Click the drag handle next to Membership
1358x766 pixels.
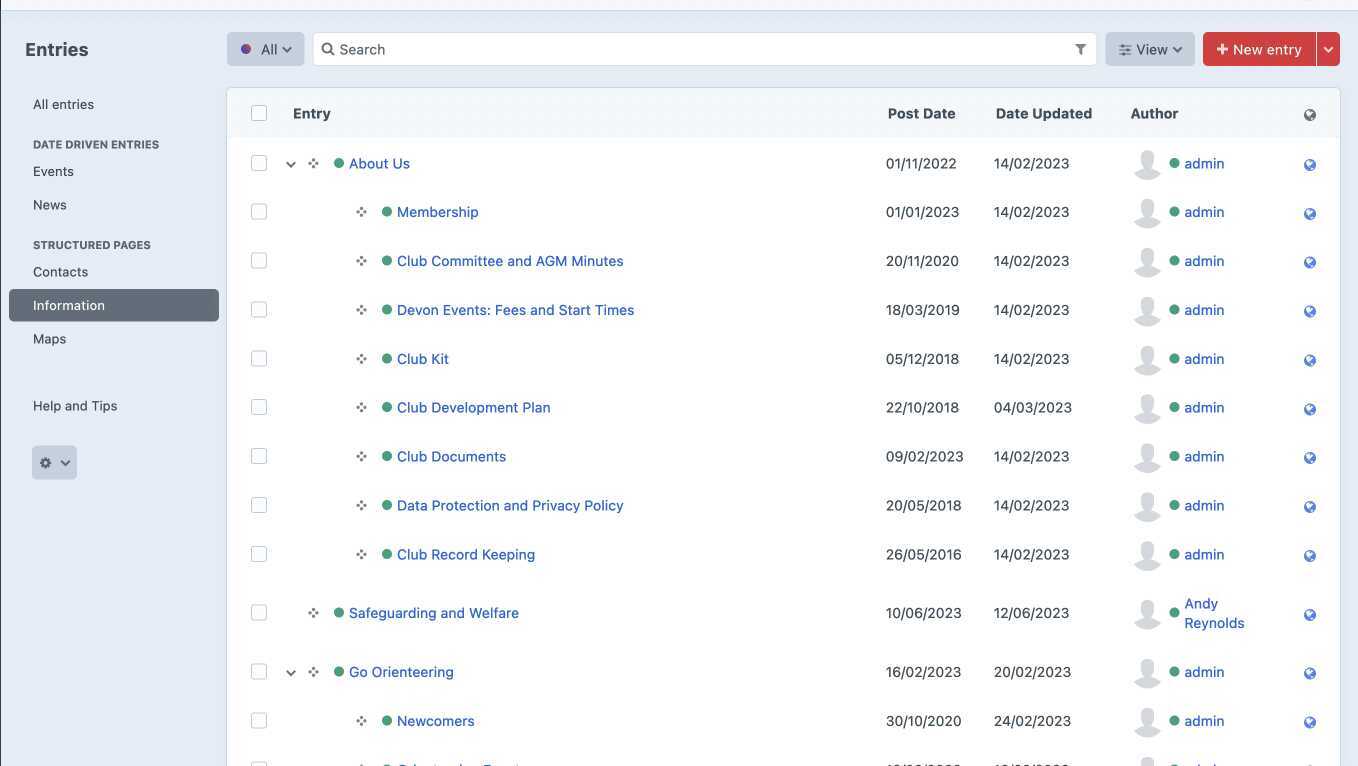(362, 211)
